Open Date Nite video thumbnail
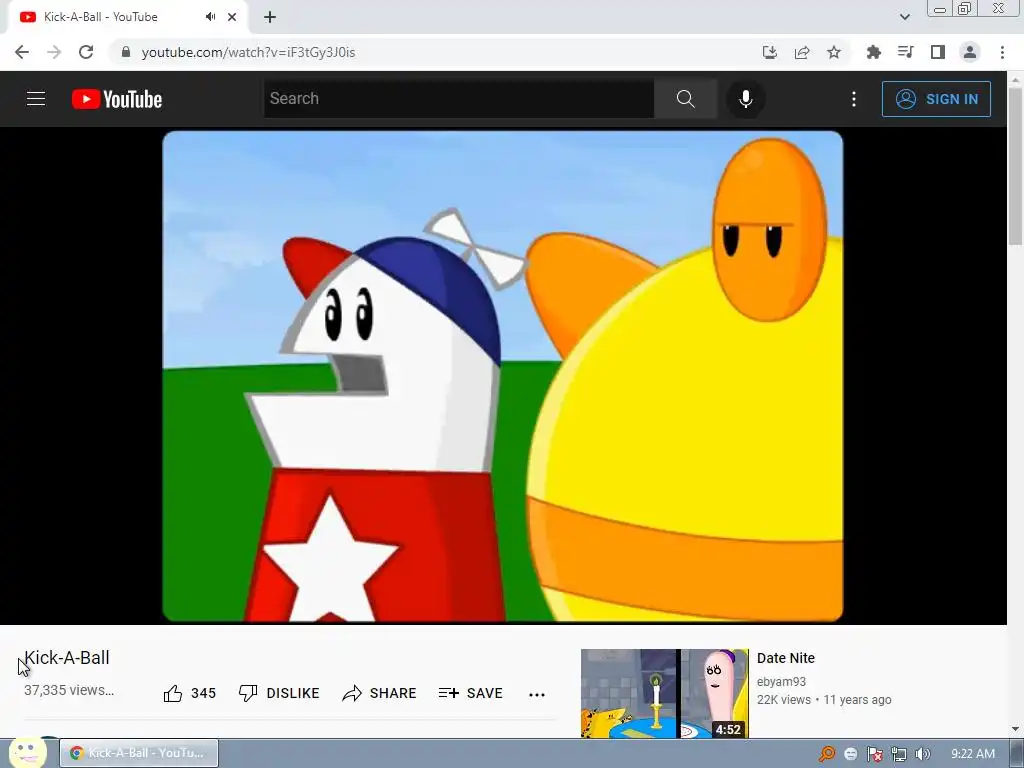Image resolution: width=1024 pixels, height=768 pixels. 665,694
